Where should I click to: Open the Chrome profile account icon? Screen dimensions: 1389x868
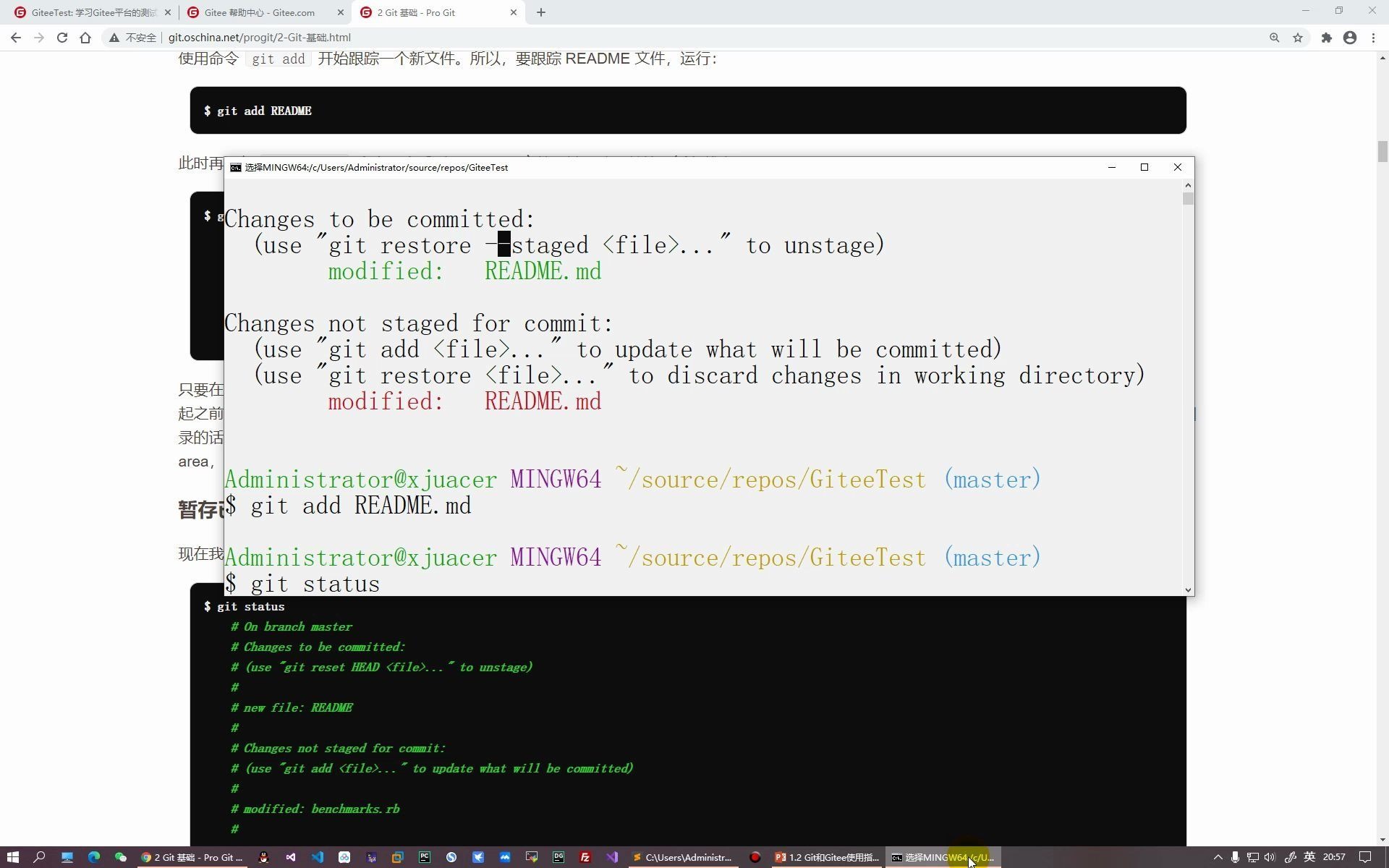coord(1350,38)
